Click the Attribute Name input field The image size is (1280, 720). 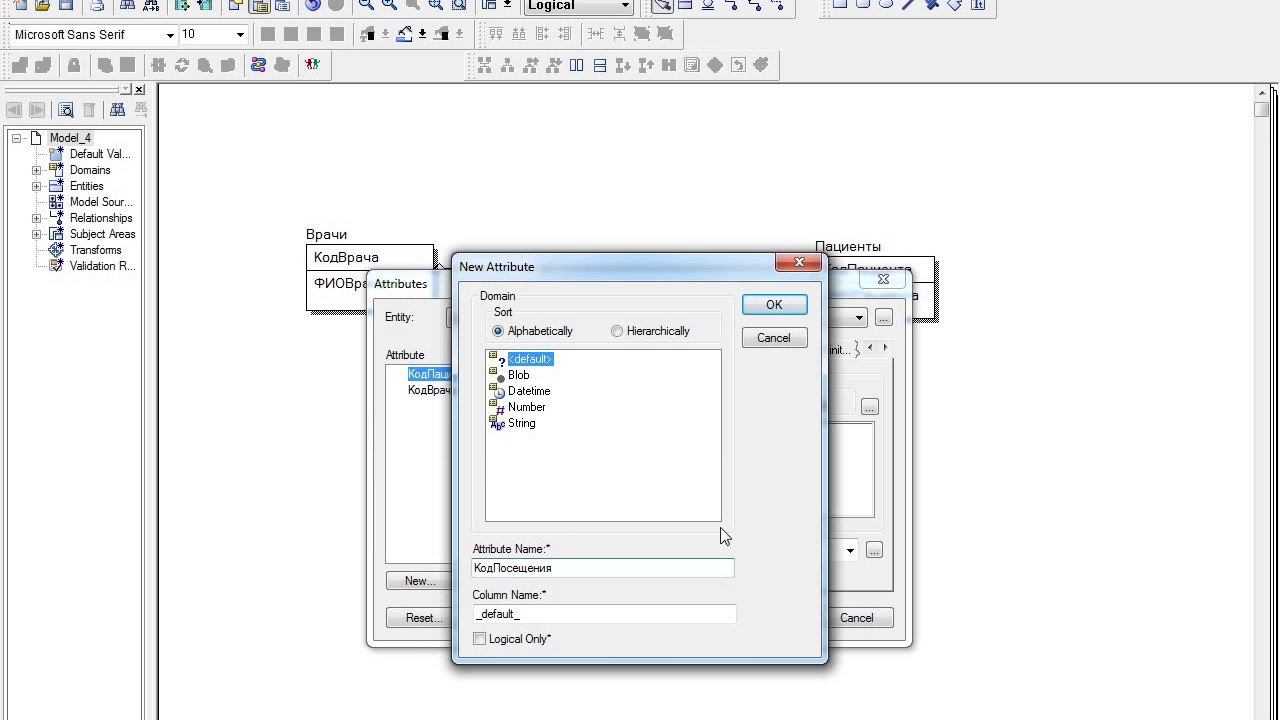coord(603,568)
